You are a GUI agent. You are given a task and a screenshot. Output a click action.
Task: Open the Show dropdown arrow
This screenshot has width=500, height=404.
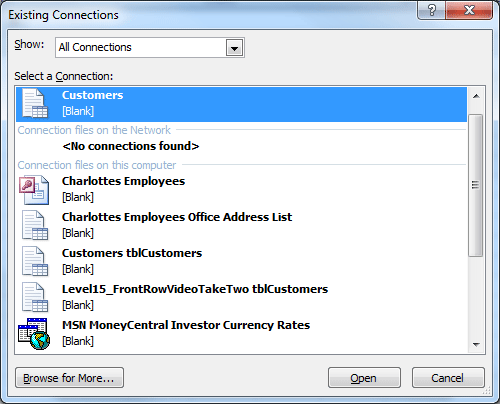pyautogui.click(x=234, y=48)
